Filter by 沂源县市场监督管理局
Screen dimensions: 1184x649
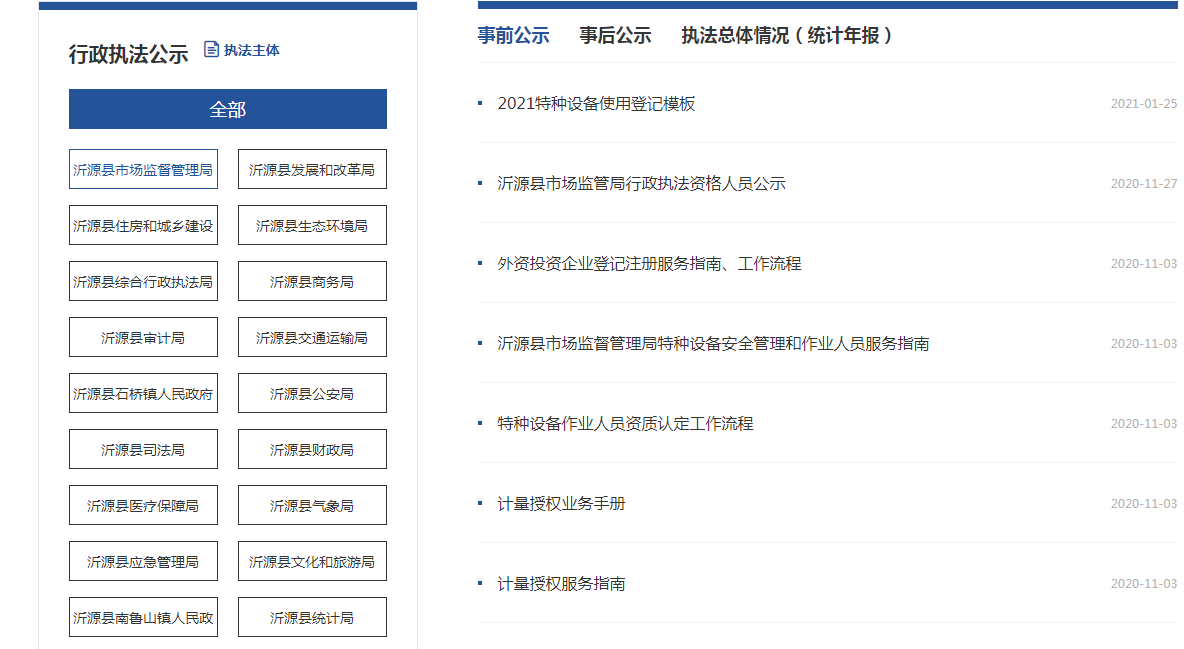[143, 170]
